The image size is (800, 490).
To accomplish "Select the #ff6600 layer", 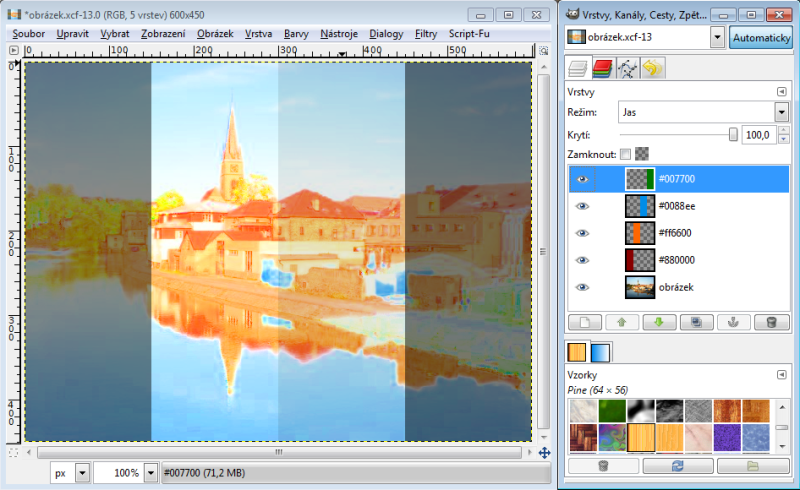I will coord(700,234).
